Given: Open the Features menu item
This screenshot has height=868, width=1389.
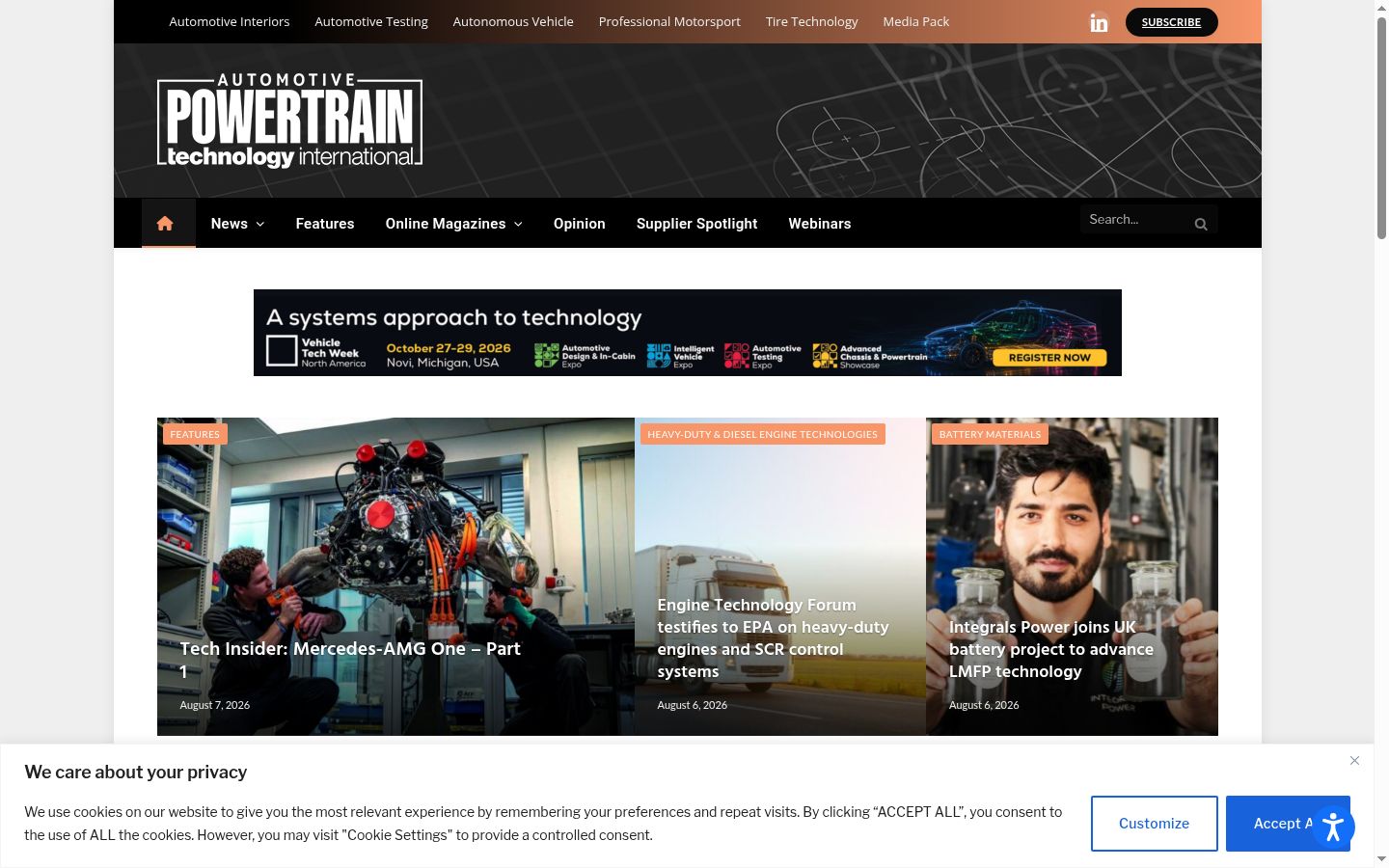Looking at the screenshot, I should pyautogui.click(x=325, y=224).
